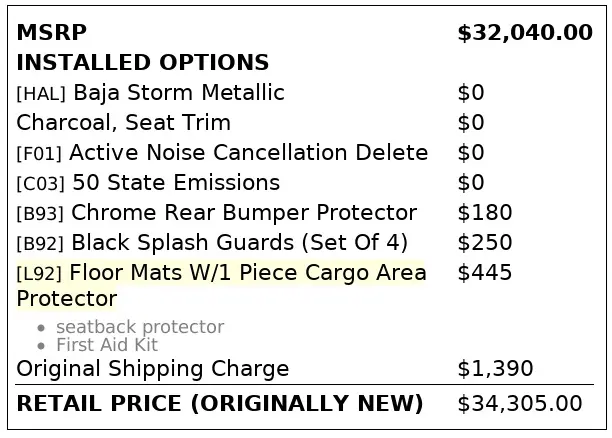Click the [HAL] option code
Screen dimensions: 612x438
41,94
